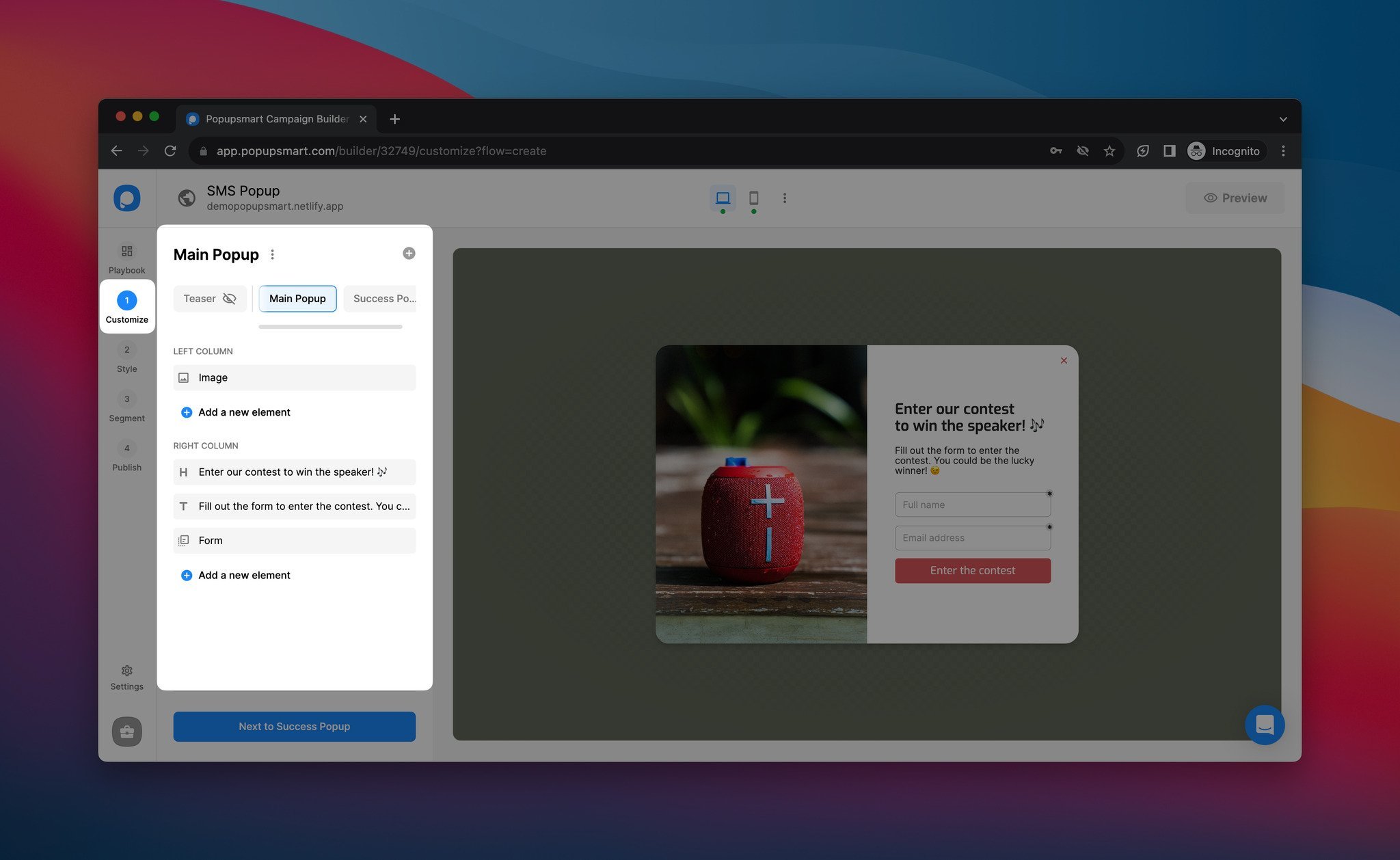Click the desktop preview icon
1400x860 pixels.
pyautogui.click(x=722, y=198)
